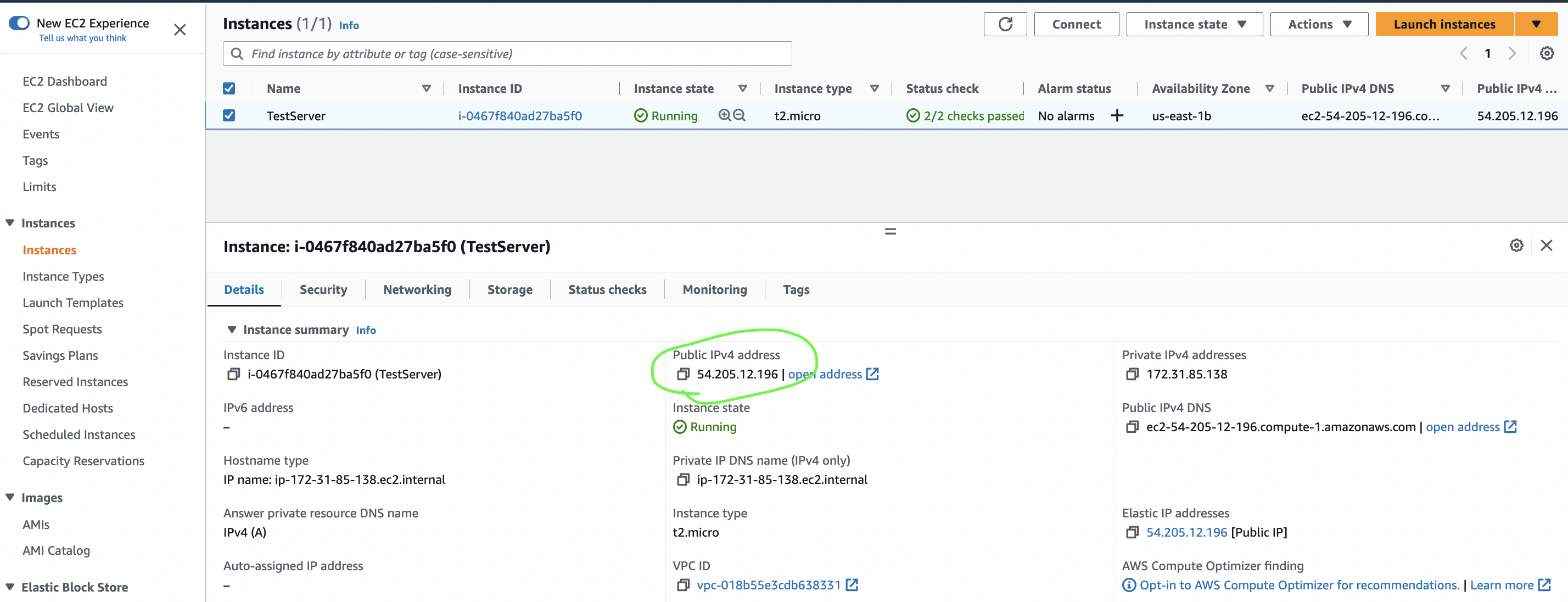The width and height of the screenshot is (1568, 602).
Task: Copy the Public IPv4 address 54.205.12.196
Action: coord(683,375)
